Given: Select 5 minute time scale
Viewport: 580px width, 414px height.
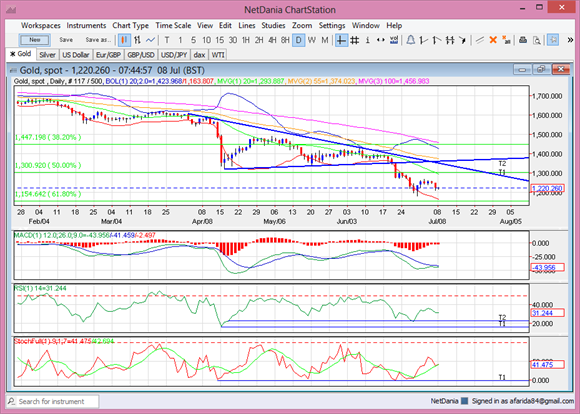Looking at the screenshot, I should point(193,40).
